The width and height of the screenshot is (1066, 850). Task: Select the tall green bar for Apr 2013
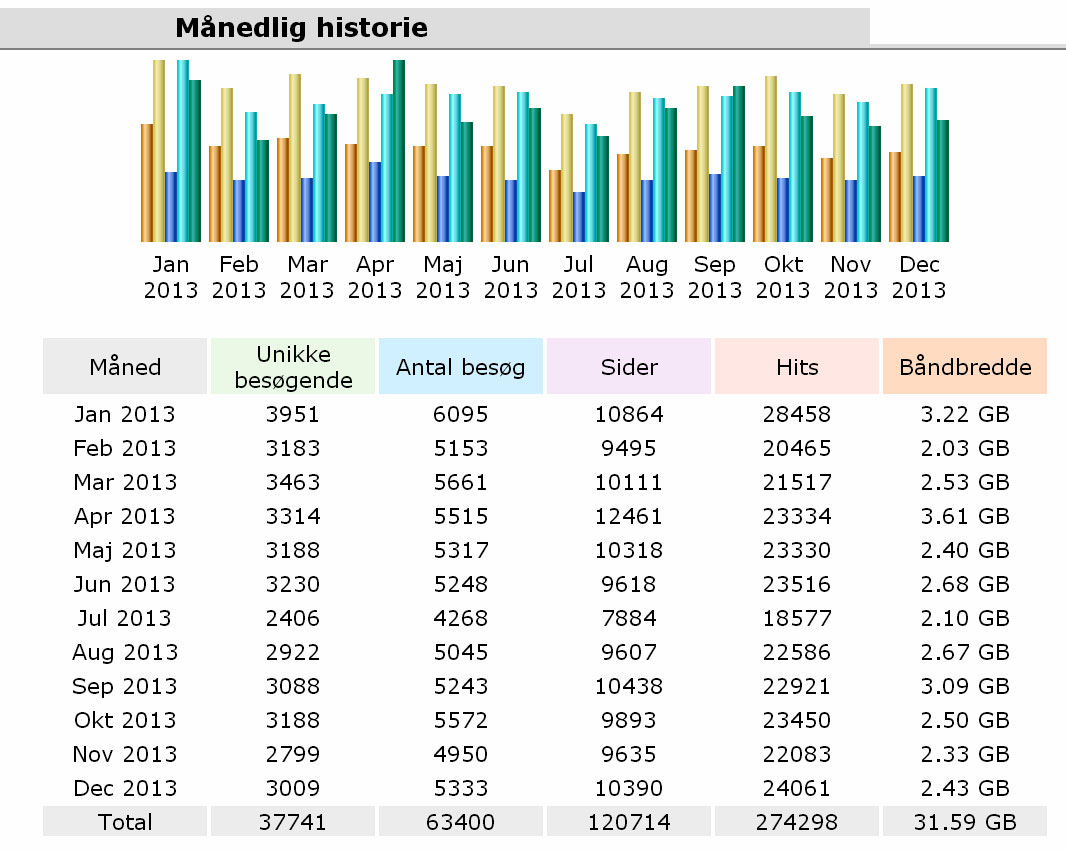399,150
